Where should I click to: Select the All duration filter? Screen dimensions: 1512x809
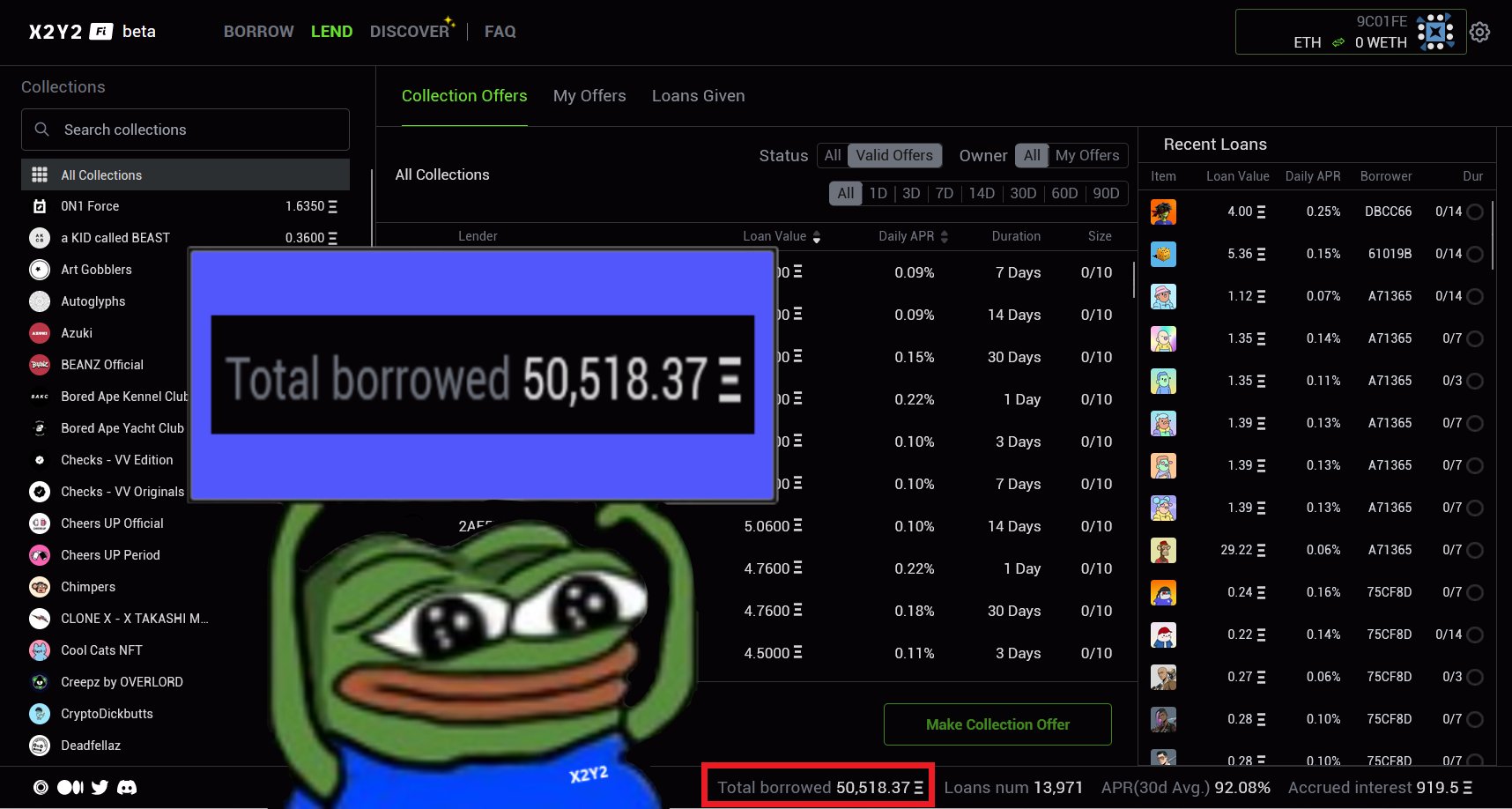pyautogui.click(x=846, y=193)
